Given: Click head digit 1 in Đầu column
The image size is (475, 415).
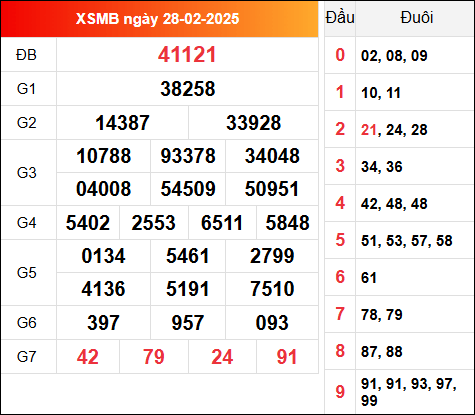Looking at the screenshot, I should pyautogui.click(x=340, y=92).
